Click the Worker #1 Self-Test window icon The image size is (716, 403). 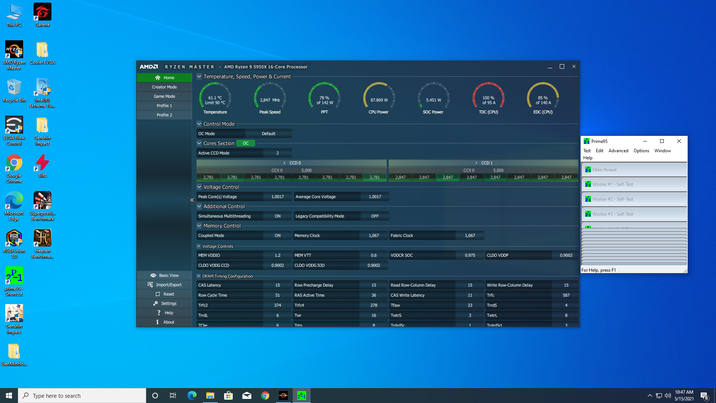pos(588,184)
